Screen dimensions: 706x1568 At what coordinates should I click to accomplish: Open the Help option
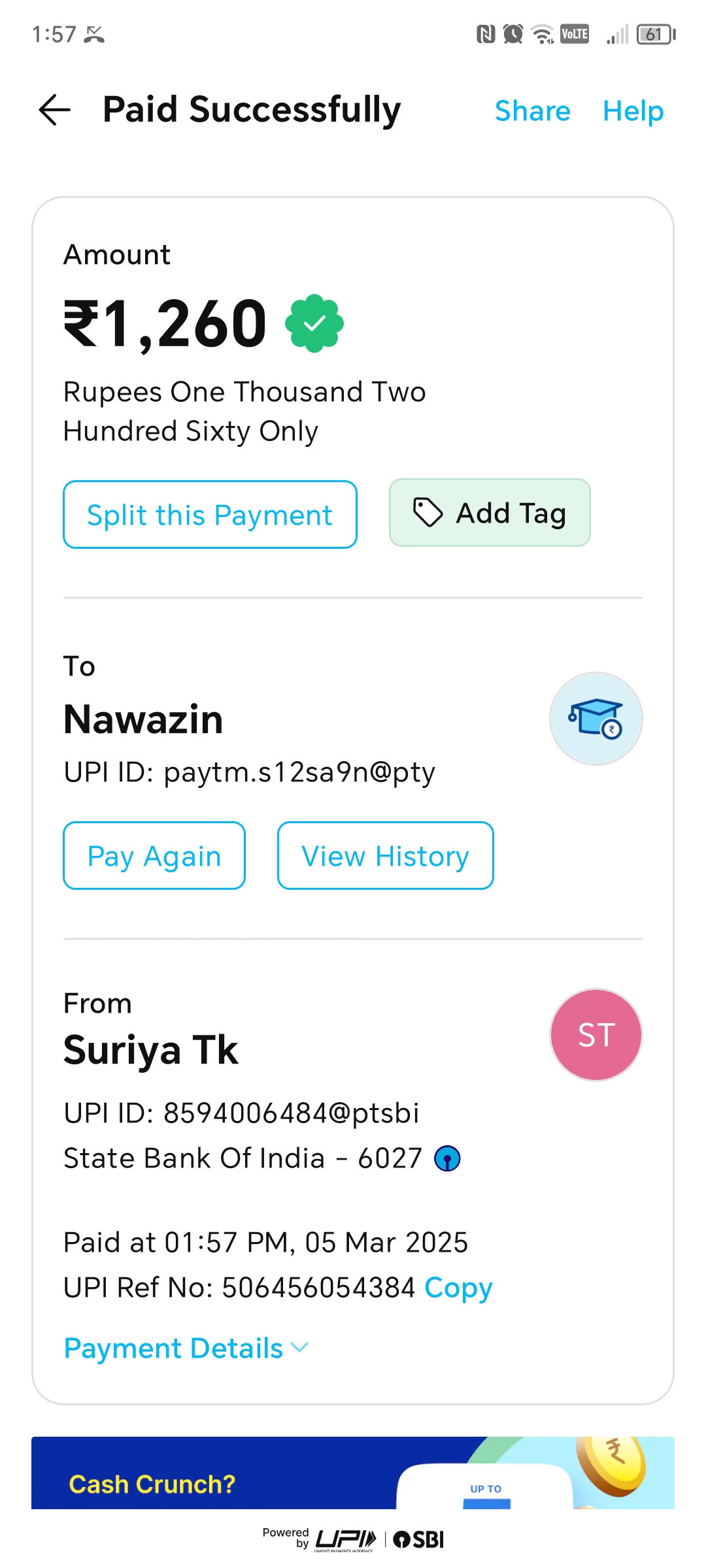pos(633,111)
